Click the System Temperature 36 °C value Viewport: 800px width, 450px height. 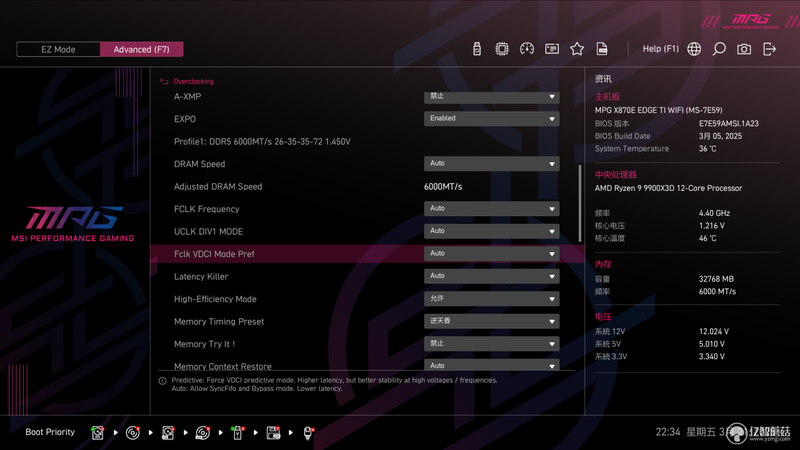(x=708, y=148)
